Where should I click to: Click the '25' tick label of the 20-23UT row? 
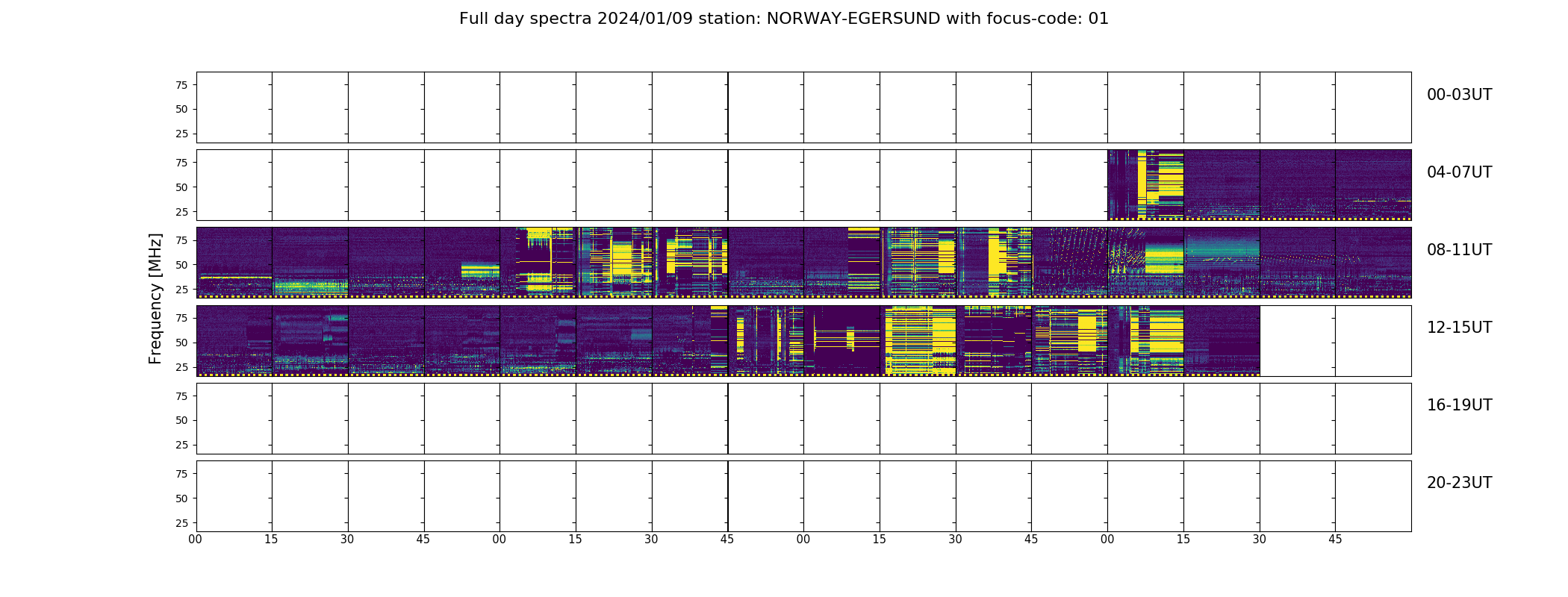point(181,523)
